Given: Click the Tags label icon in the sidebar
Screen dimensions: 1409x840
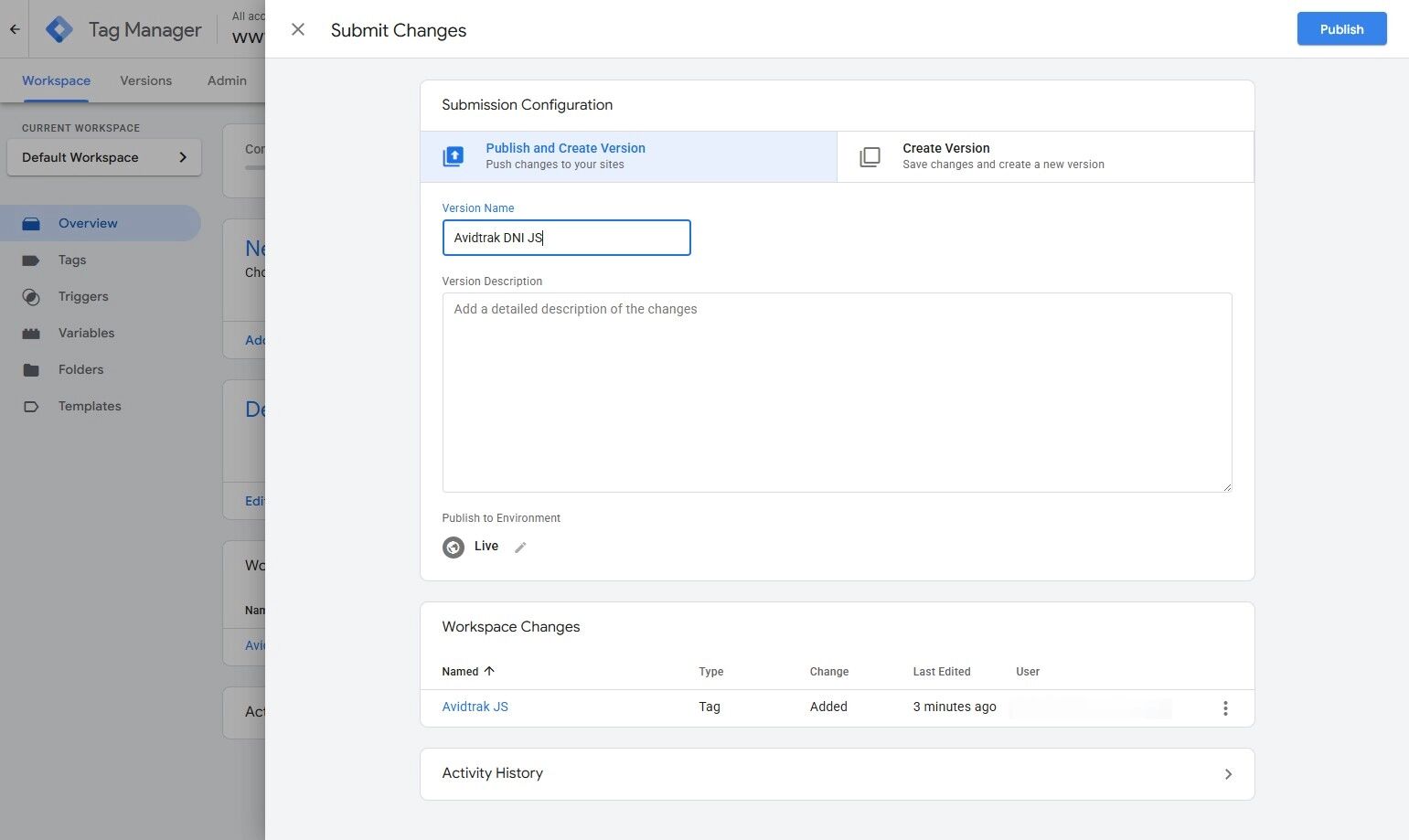Looking at the screenshot, I should point(31,261).
